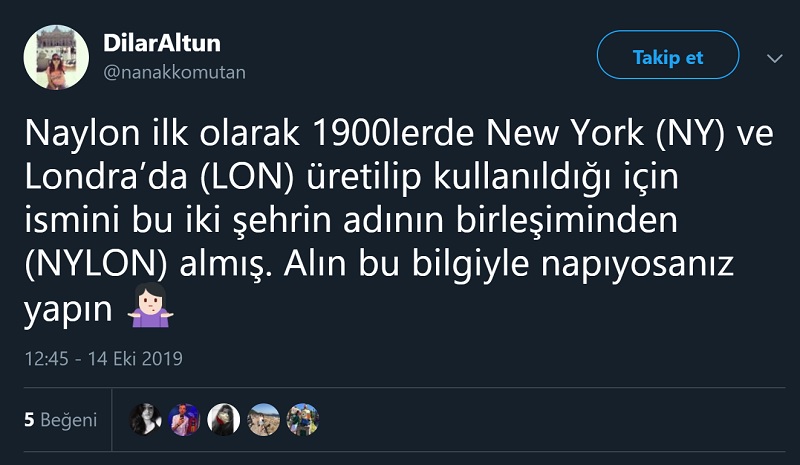Expand the tweet options chevron

coord(774,58)
